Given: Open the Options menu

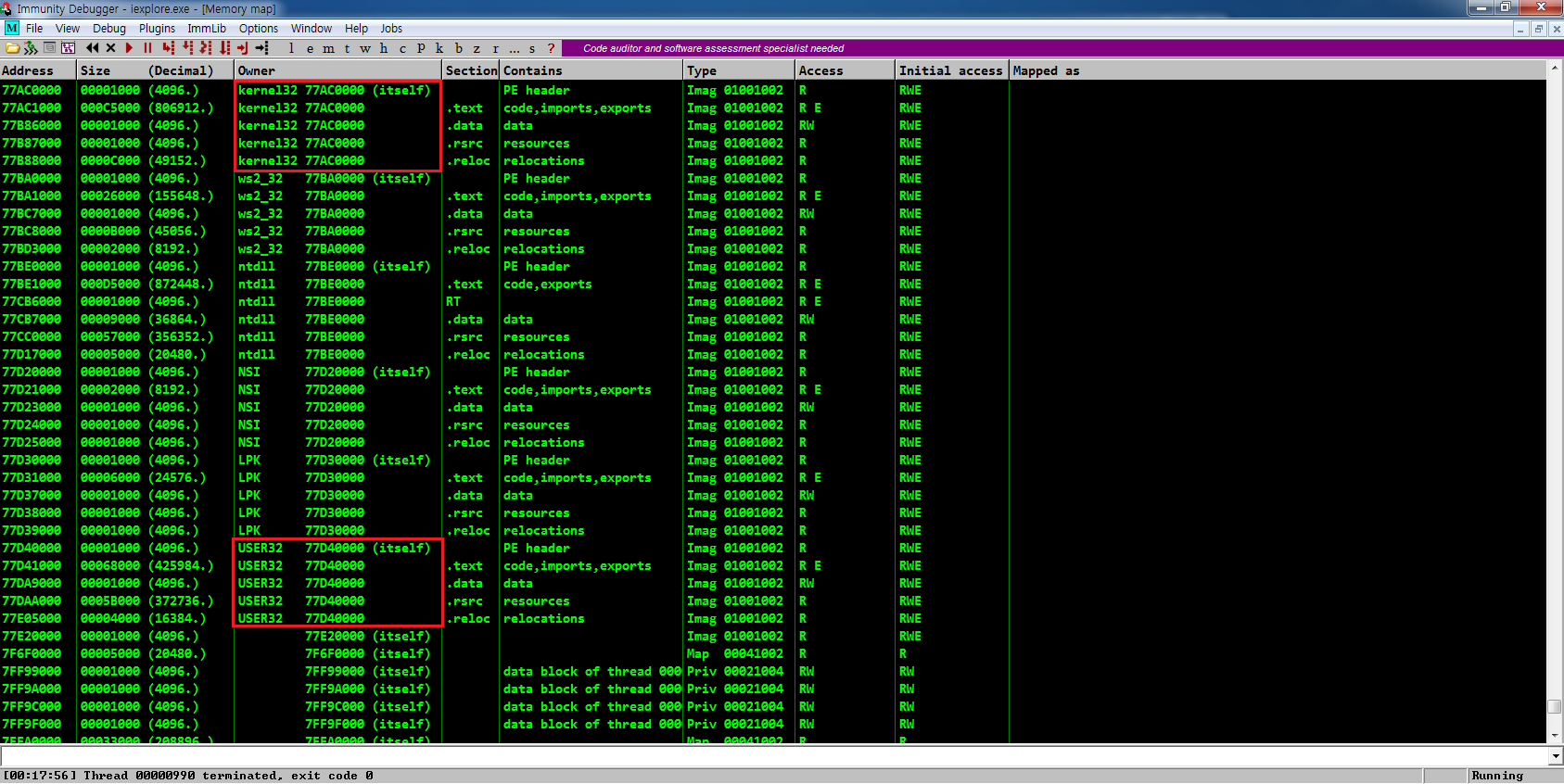Looking at the screenshot, I should pos(259,29).
